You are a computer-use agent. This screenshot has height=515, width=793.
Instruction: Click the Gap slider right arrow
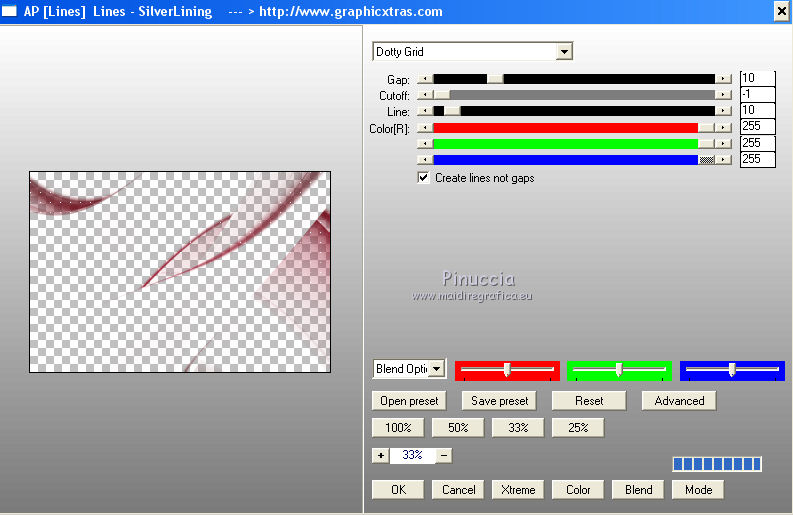click(724, 79)
